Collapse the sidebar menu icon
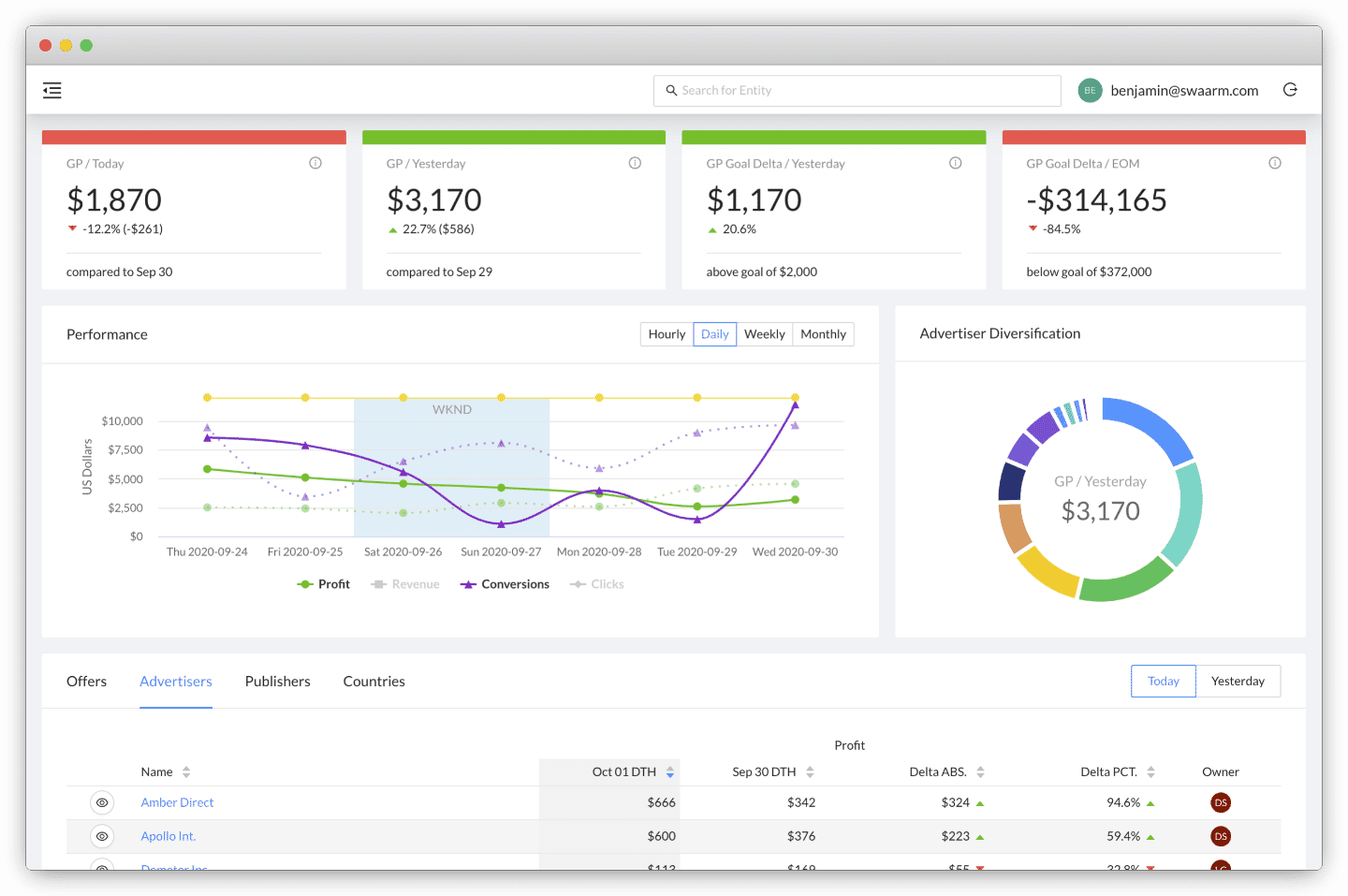The image size is (1348, 896). [52, 91]
